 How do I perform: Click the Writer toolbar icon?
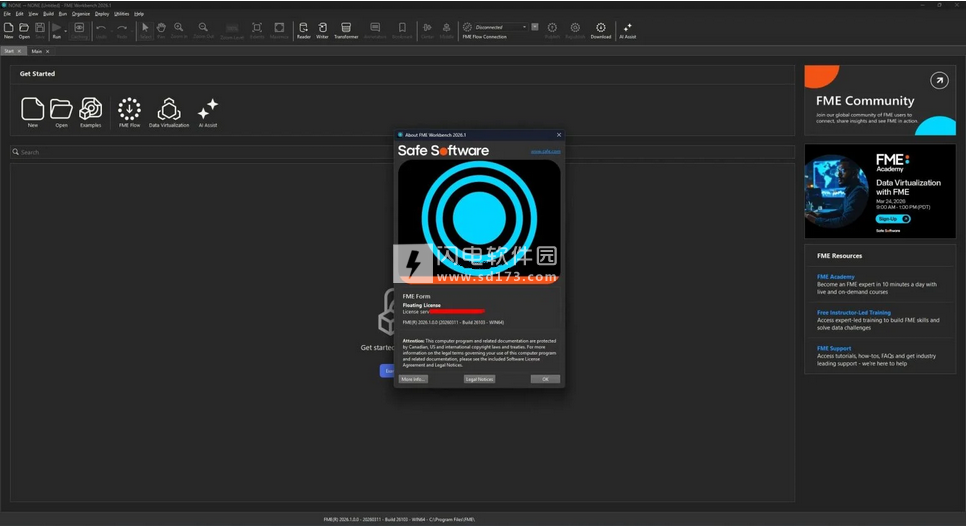(x=322, y=29)
